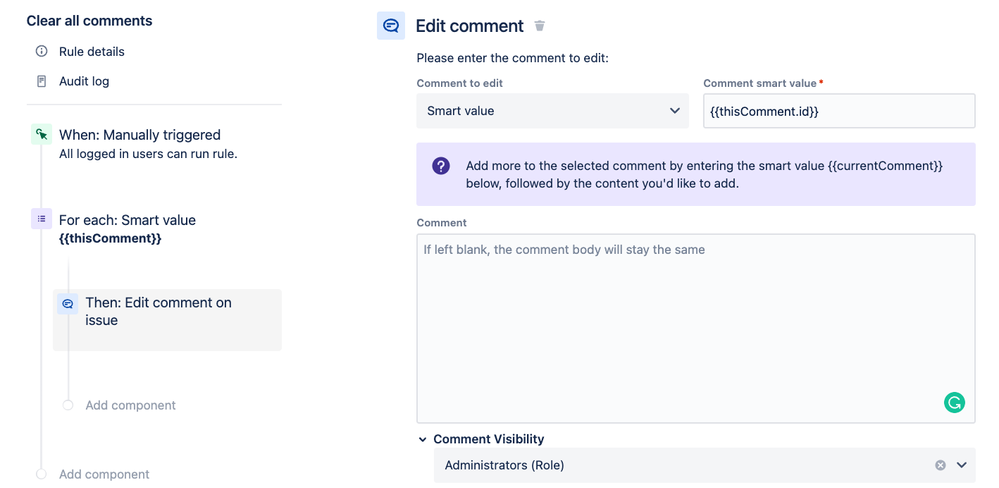The image size is (999, 488).
Task: Click the manual trigger cursor icon
Action: [x=41, y=135]
